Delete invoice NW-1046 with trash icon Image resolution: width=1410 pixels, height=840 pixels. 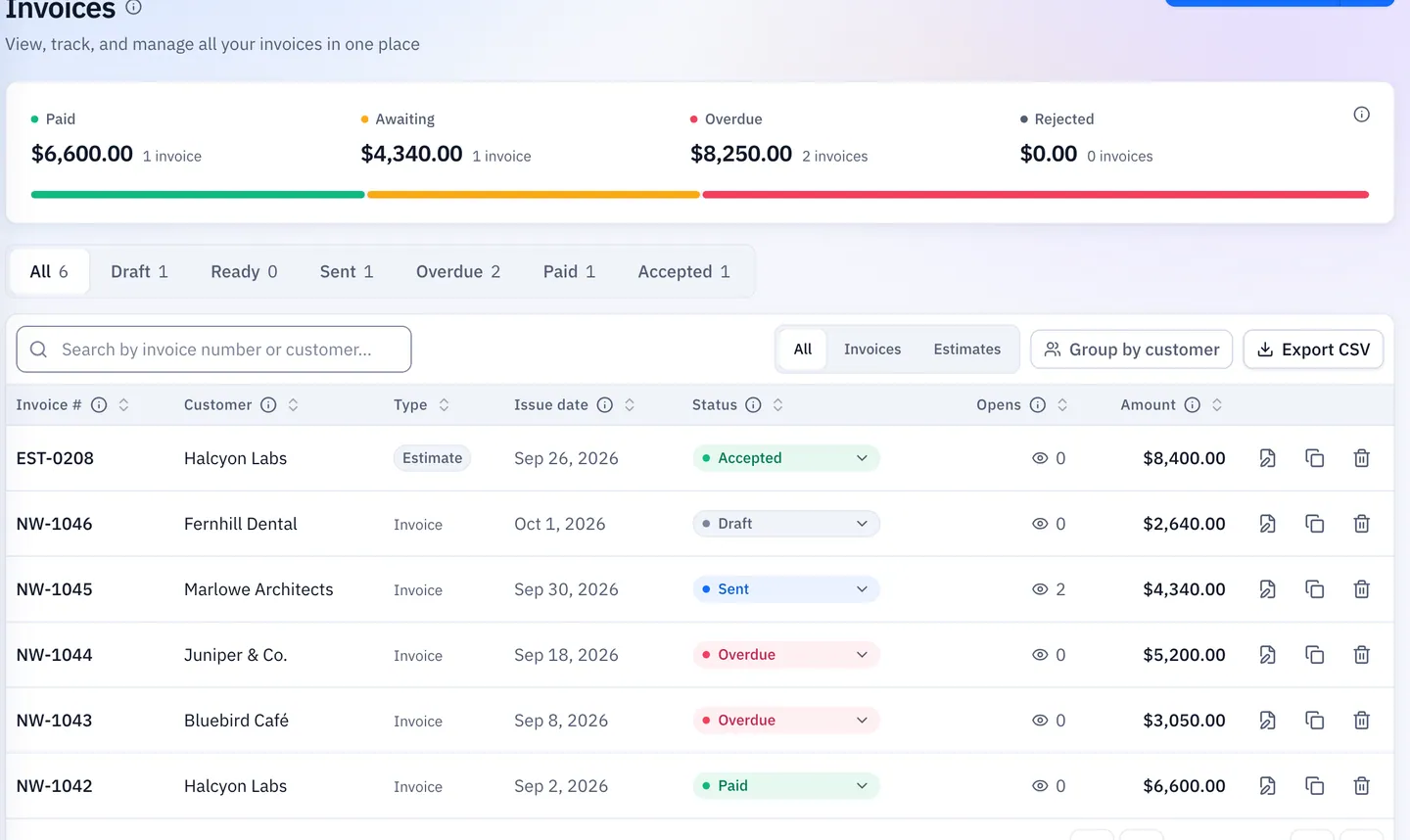click(1361, 524)
